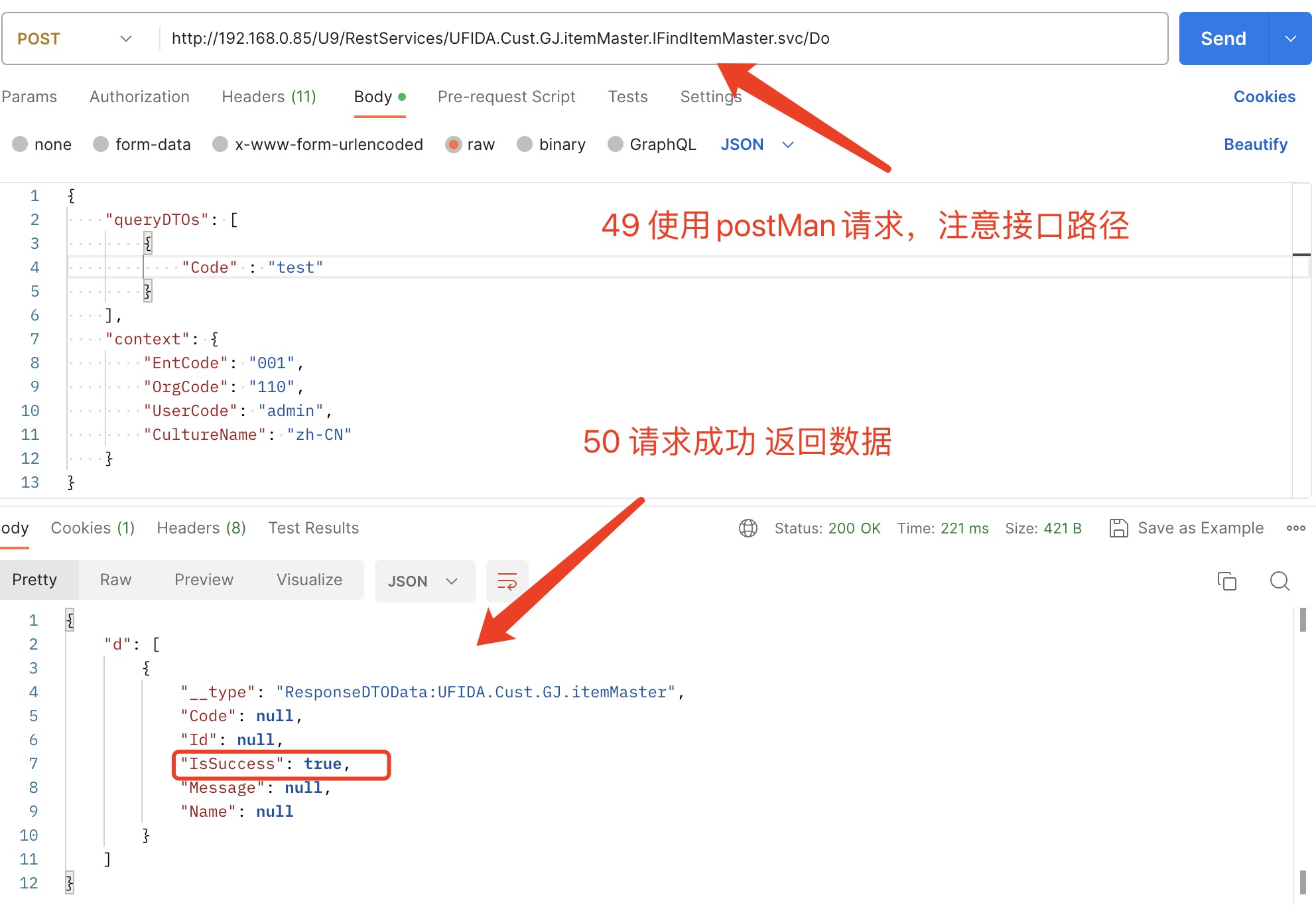Choose the form-data radio button
This screenshot has height=905, width=1316.
coord(101,145)
